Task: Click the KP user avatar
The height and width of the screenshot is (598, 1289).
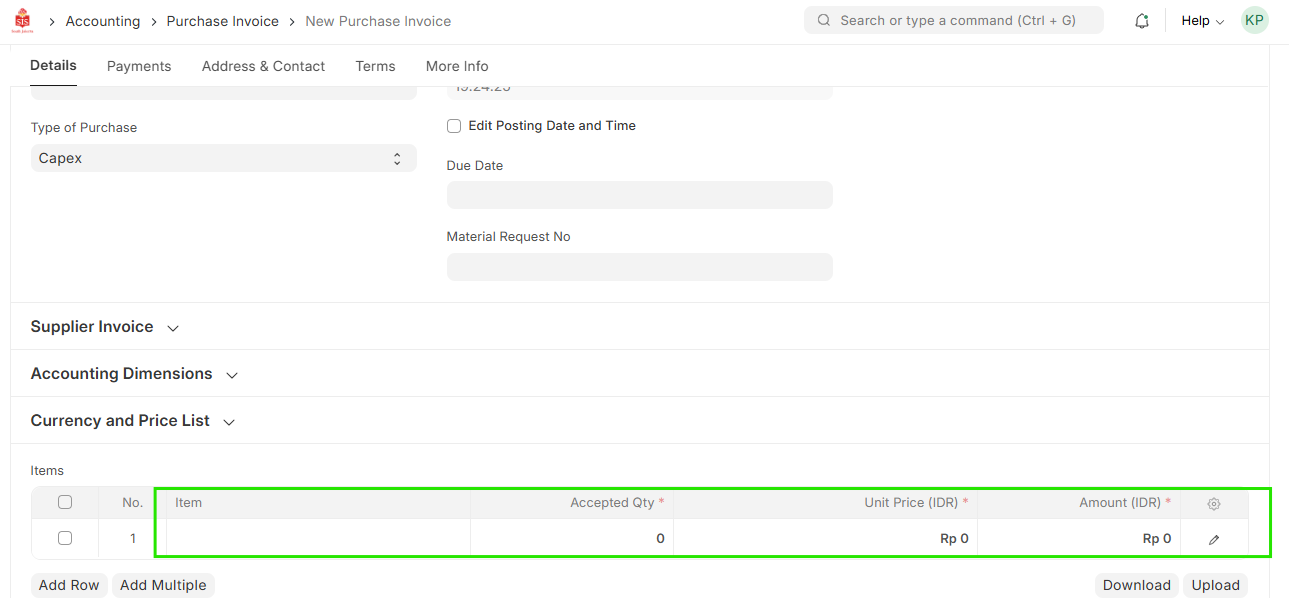Action: tap(1254, 20)
